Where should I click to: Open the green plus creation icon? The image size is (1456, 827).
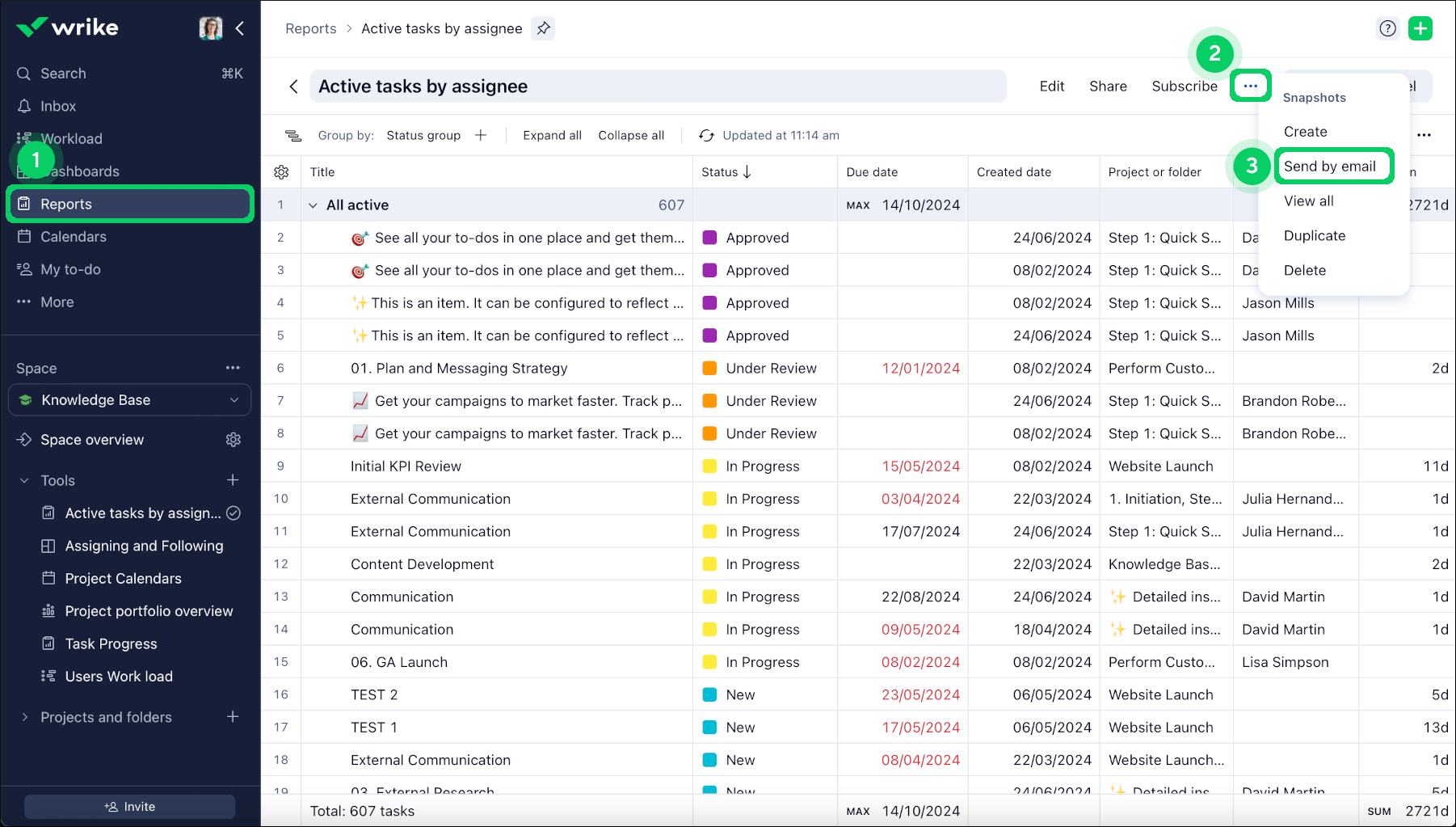tap(1421, 28)
